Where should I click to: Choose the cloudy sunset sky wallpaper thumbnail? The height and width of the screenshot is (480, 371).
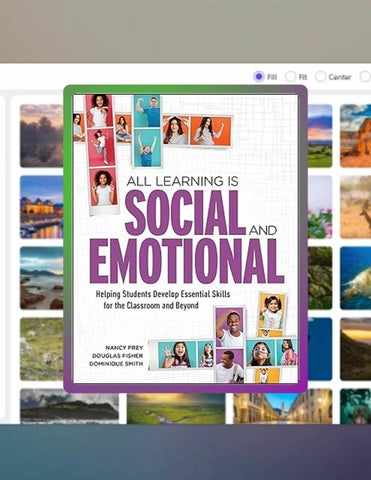pyautogui.click(x=42, y=136)
